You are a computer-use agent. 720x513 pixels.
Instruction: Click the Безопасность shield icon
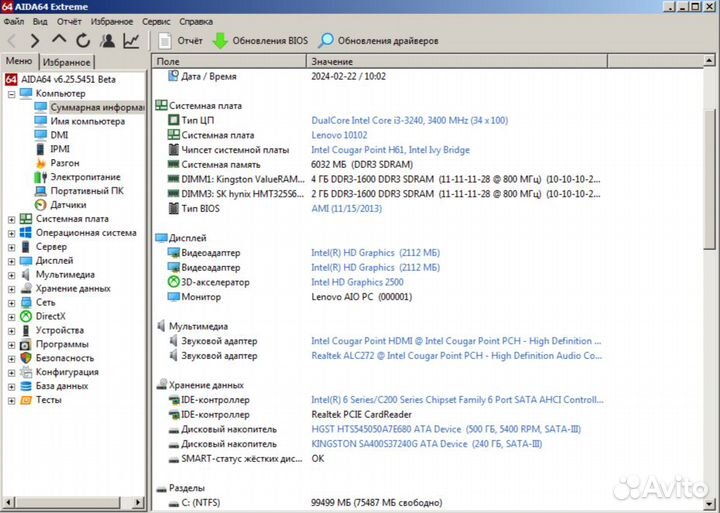pyautogui.click(x=26, y=358)
